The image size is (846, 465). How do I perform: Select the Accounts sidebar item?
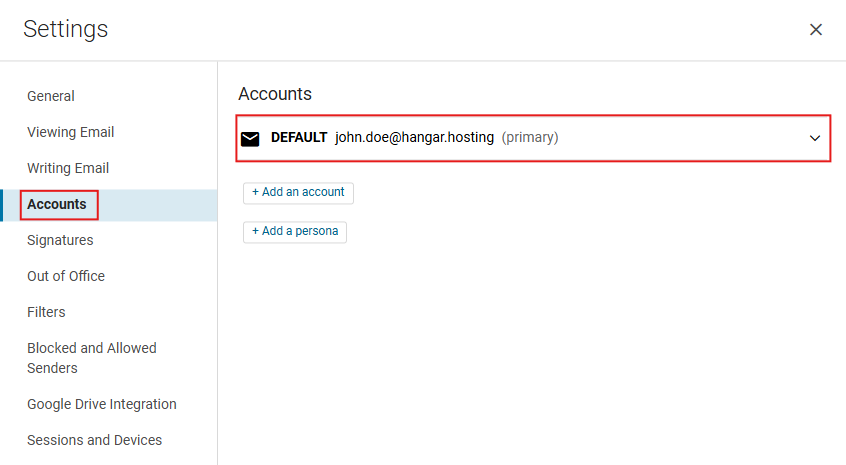pos(57,204)
